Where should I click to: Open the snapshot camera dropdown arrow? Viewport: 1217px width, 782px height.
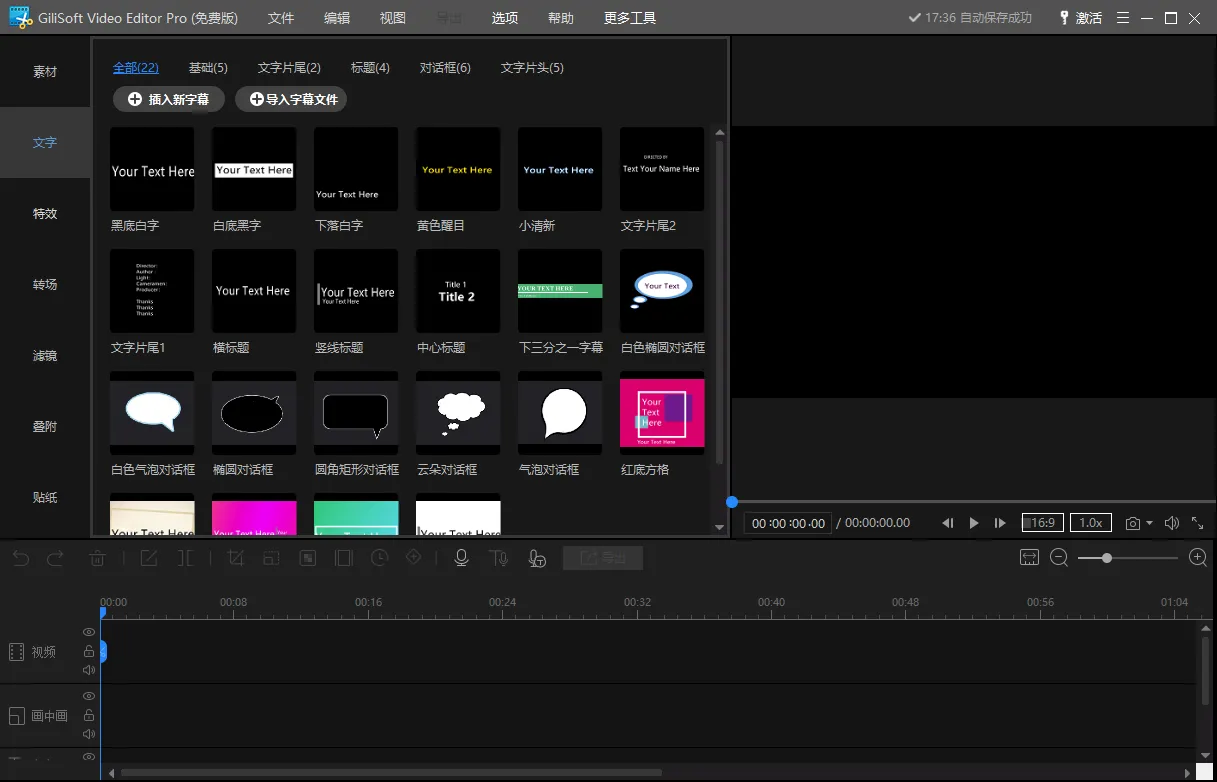[x=1149, y=523]
